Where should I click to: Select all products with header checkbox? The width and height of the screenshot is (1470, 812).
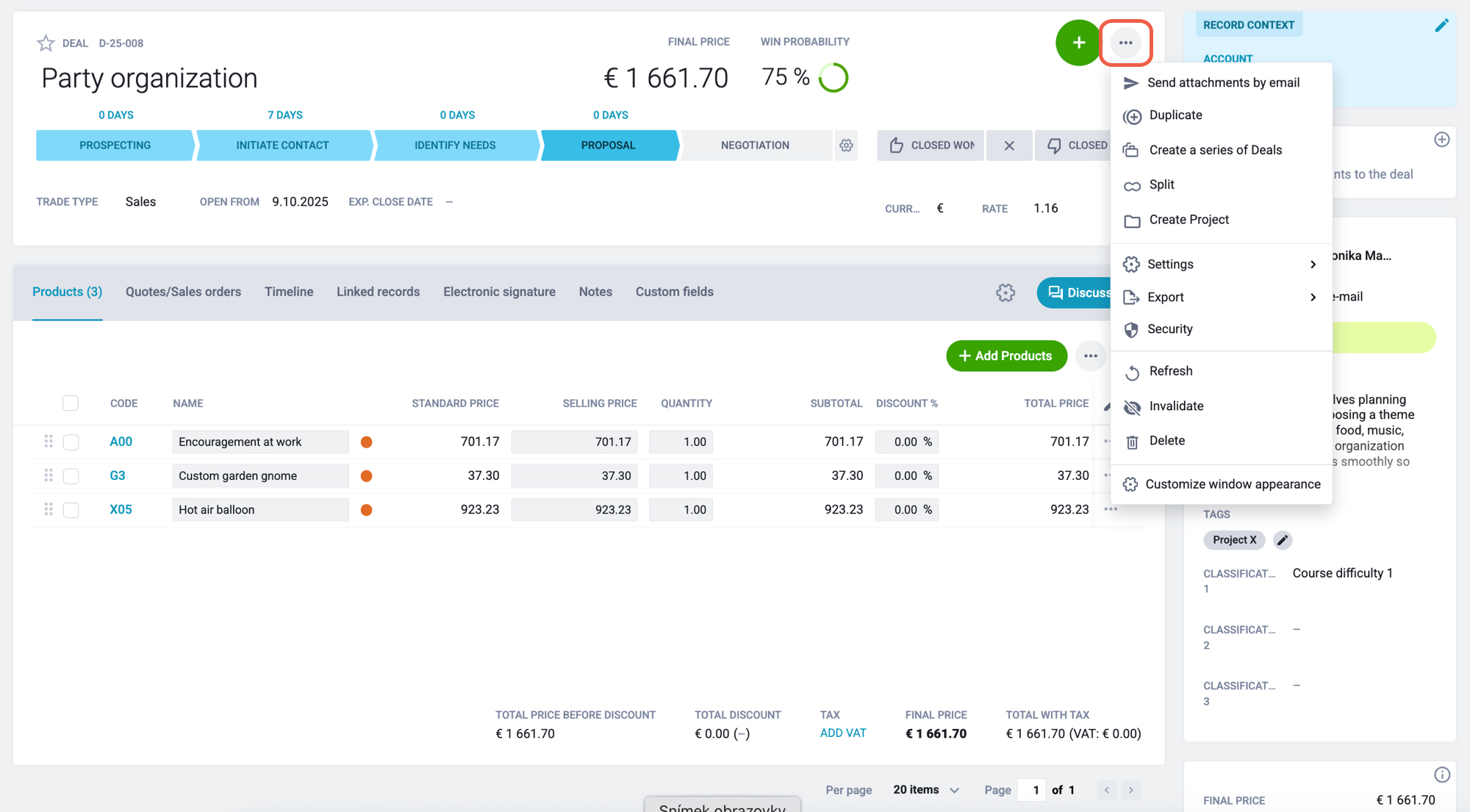71,403
